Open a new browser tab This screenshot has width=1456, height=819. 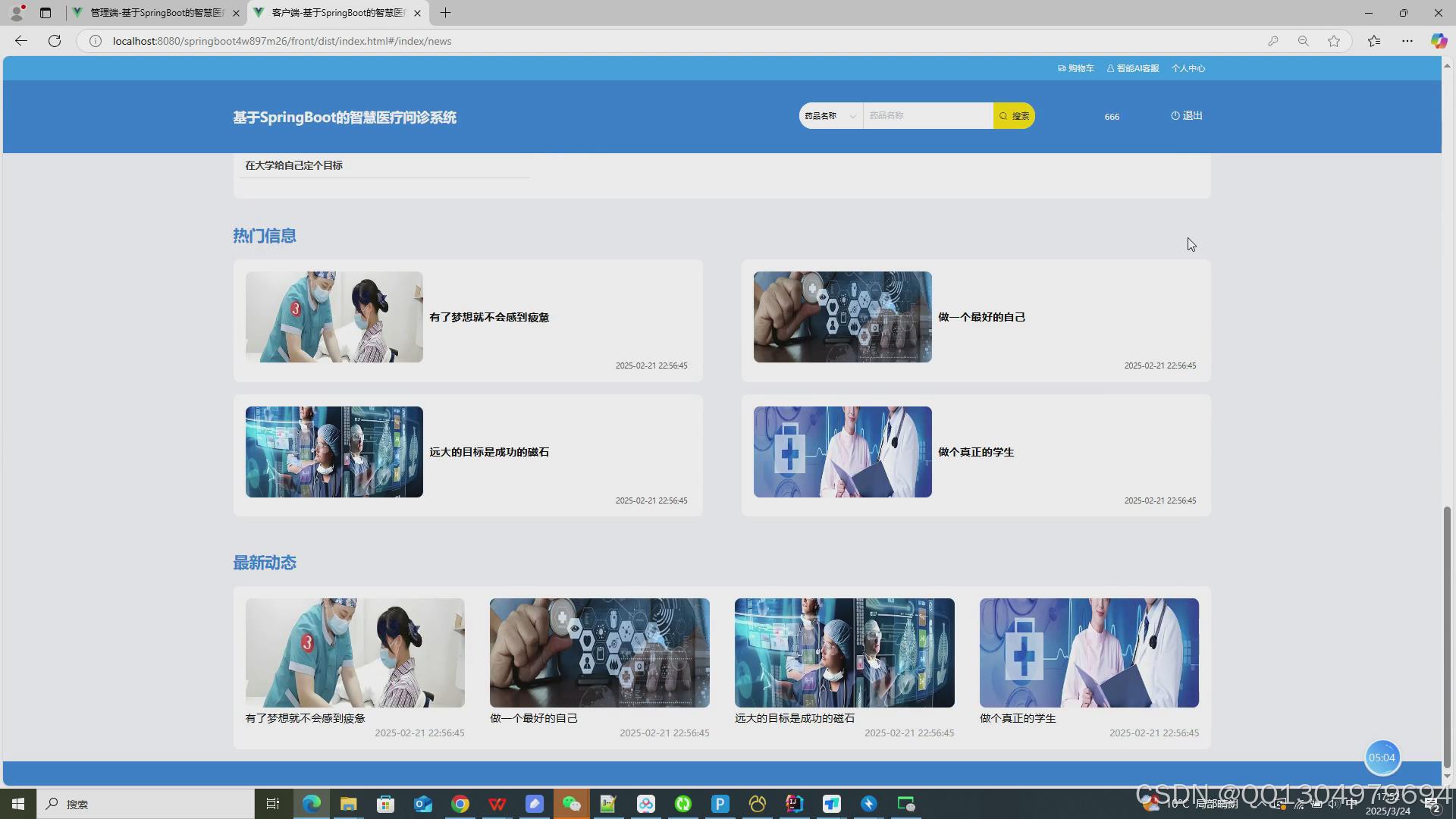446,13
